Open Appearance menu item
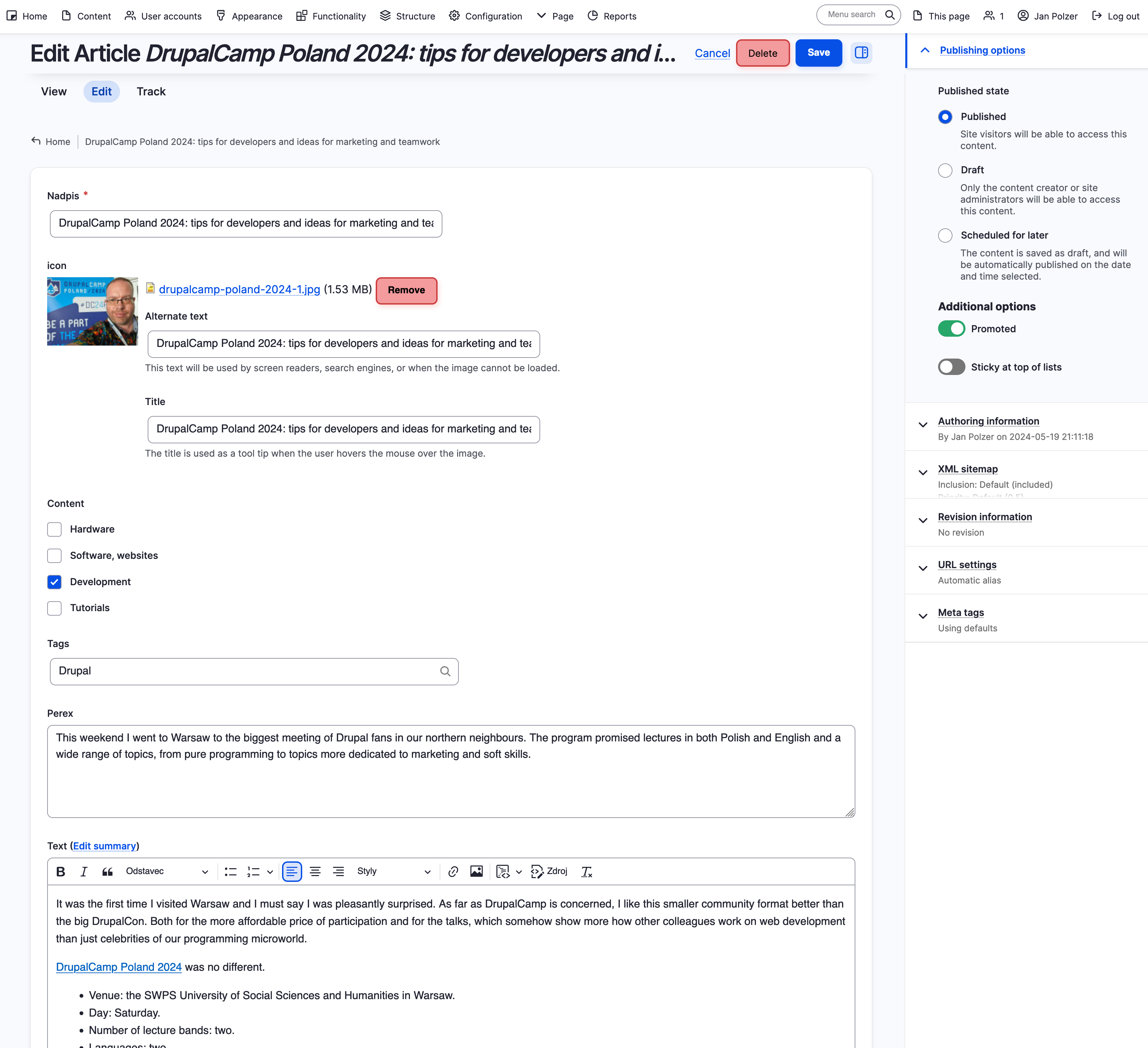The width and height of the screenshot is (1148, 1048). [x=250, y=16]
